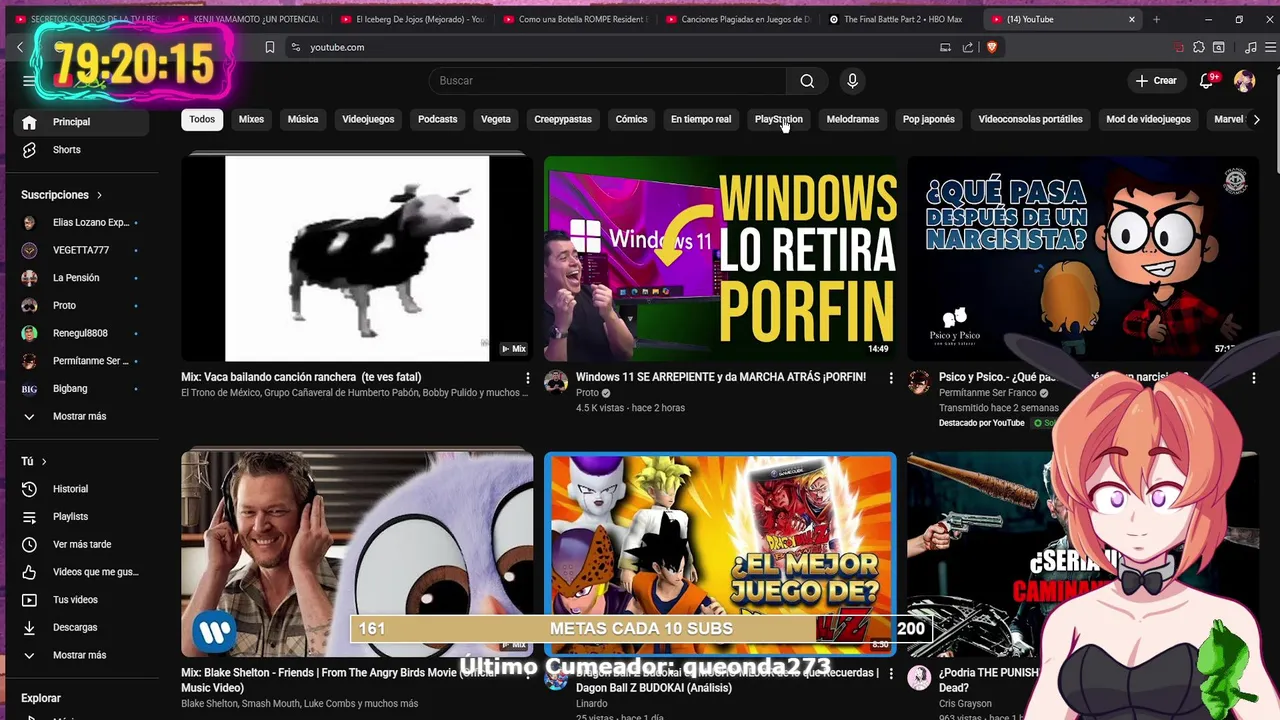Select the PlayStation filter chip

[x=779, y=119]
